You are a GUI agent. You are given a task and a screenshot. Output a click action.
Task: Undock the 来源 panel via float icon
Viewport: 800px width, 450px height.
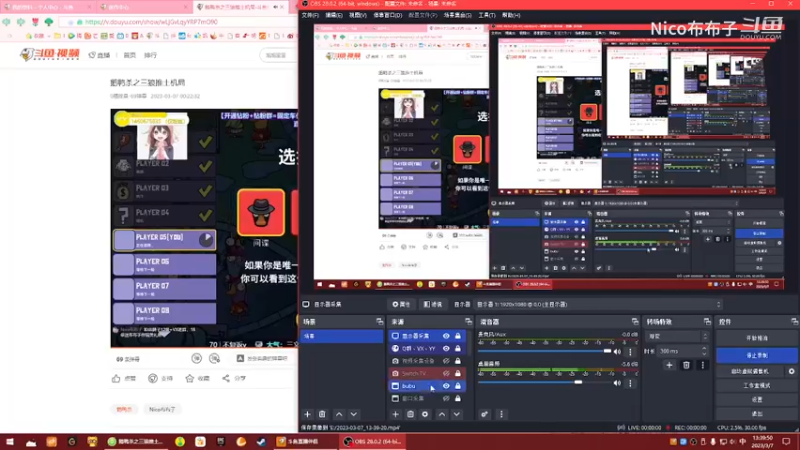tap(468, 321)
